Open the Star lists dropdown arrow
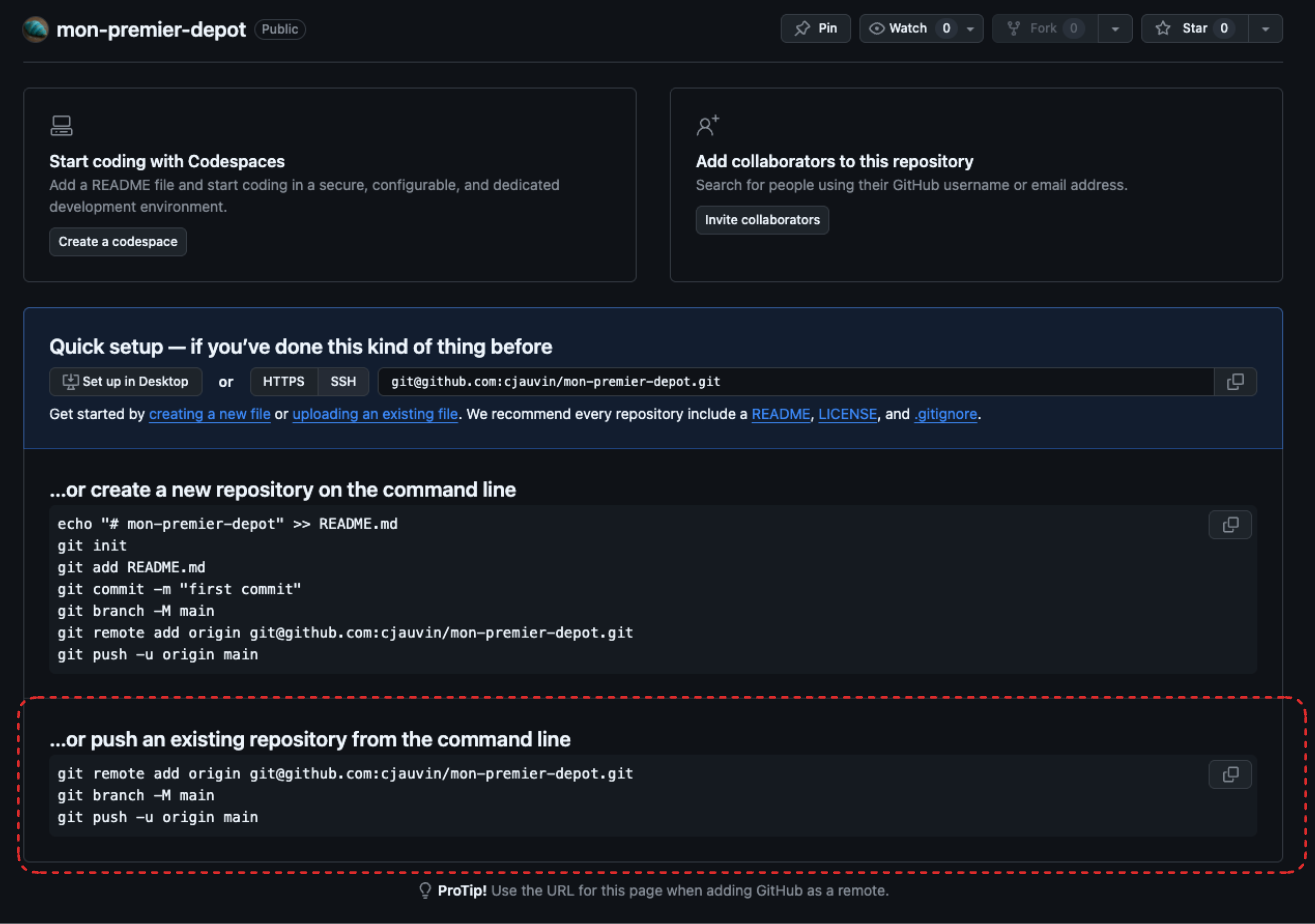 click(x=1265, y=29)
